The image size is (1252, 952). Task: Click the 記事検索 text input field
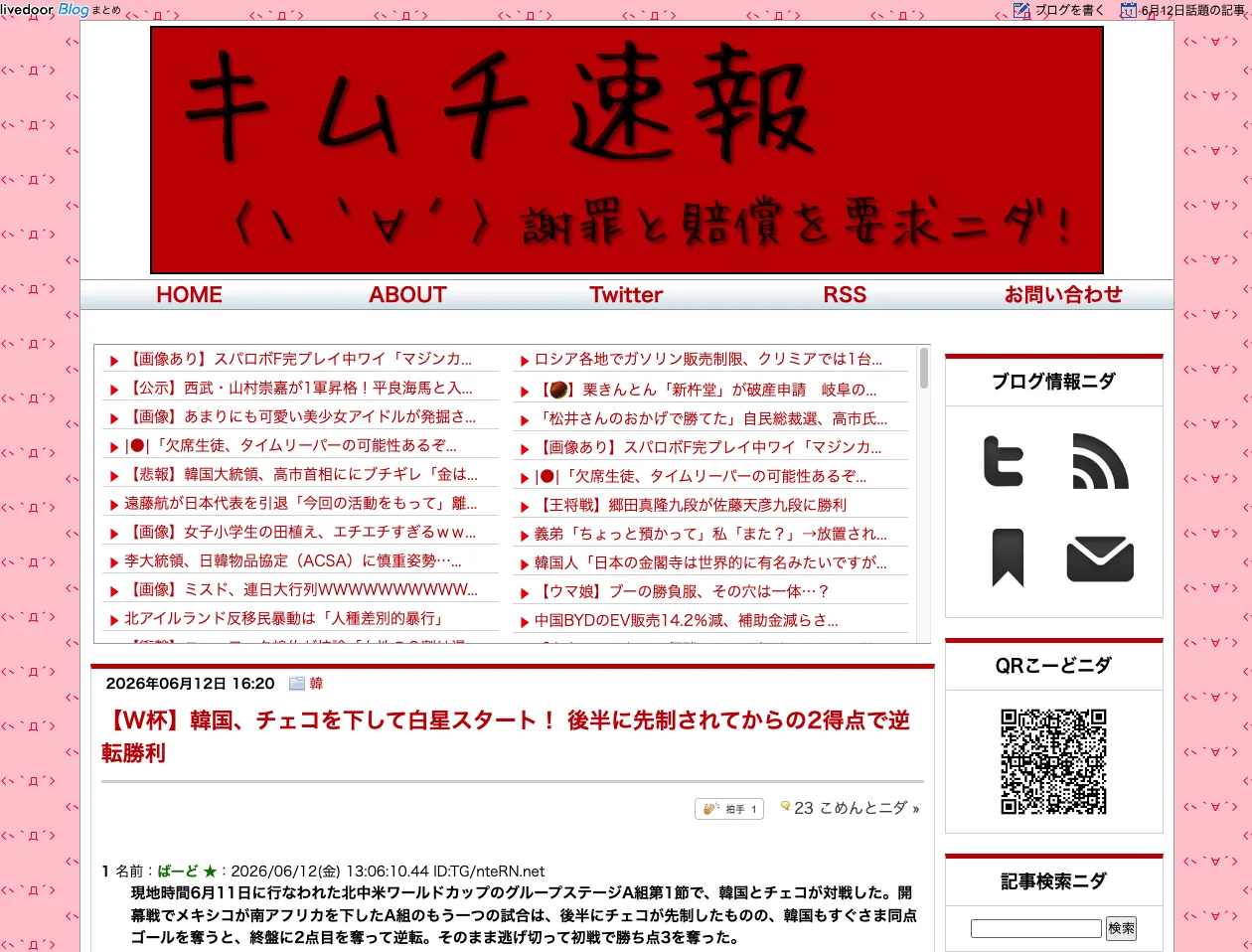point(1036,928)
